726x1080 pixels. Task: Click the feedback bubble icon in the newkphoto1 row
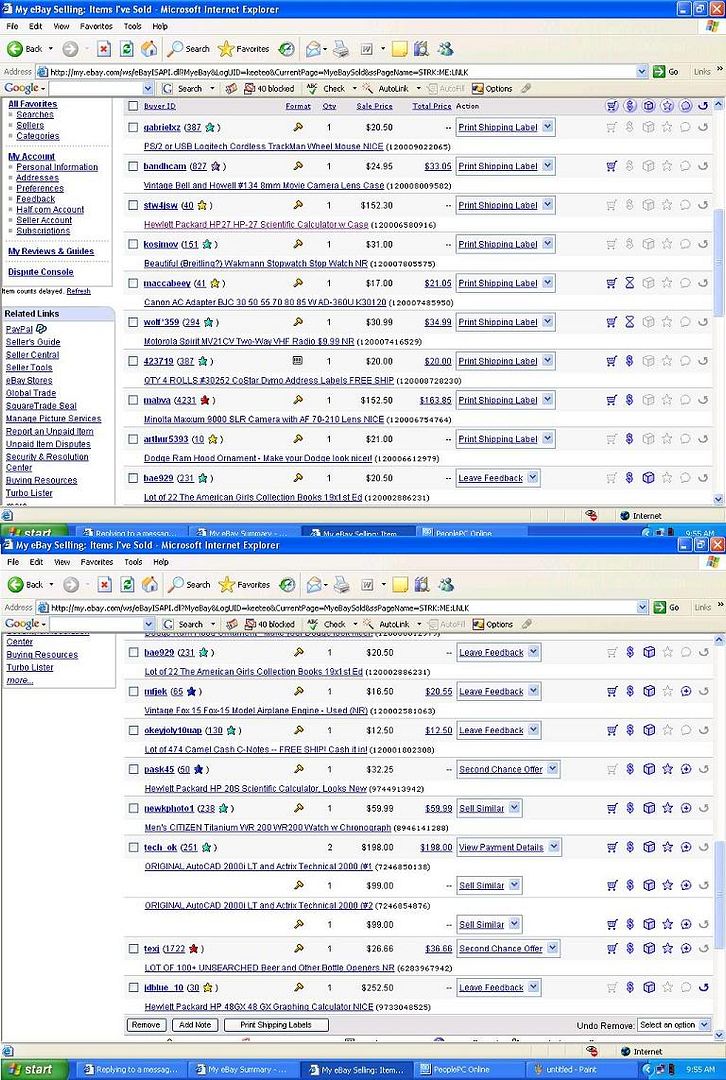point(686,808)
